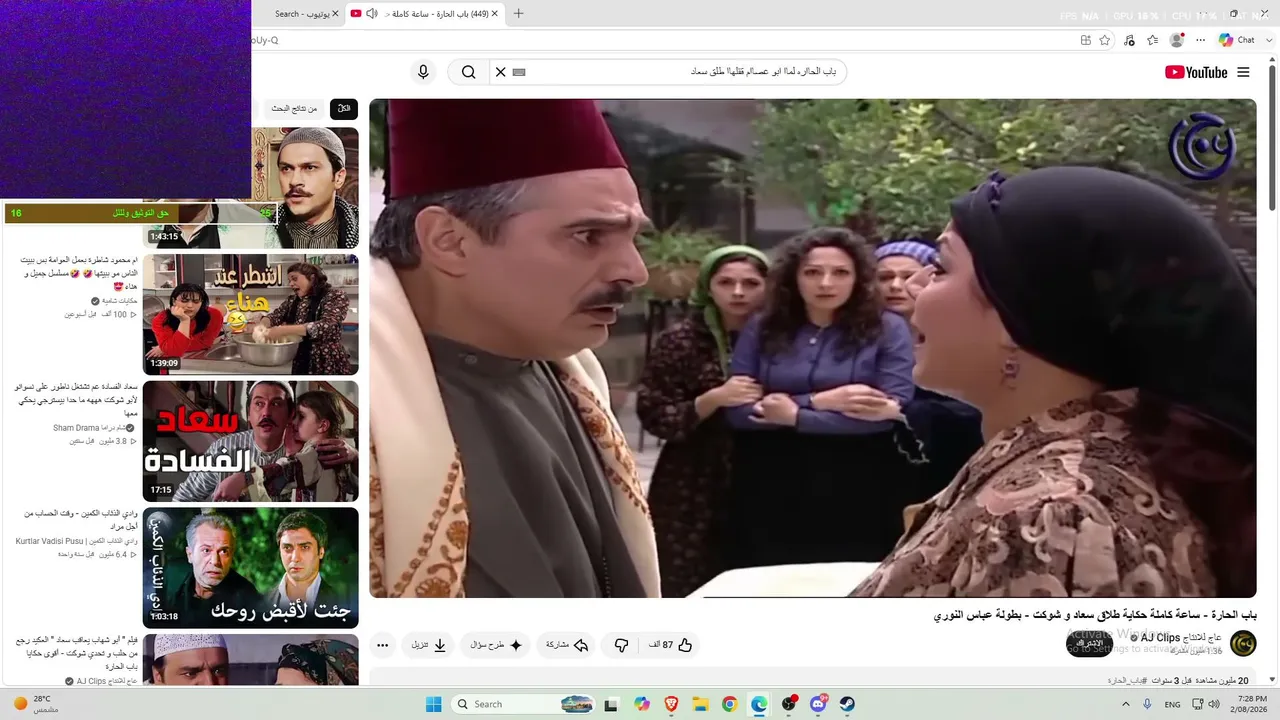1280x720 pixels.
Task: Select the من نتائج البحث filter chip
Action: [295, 108]
